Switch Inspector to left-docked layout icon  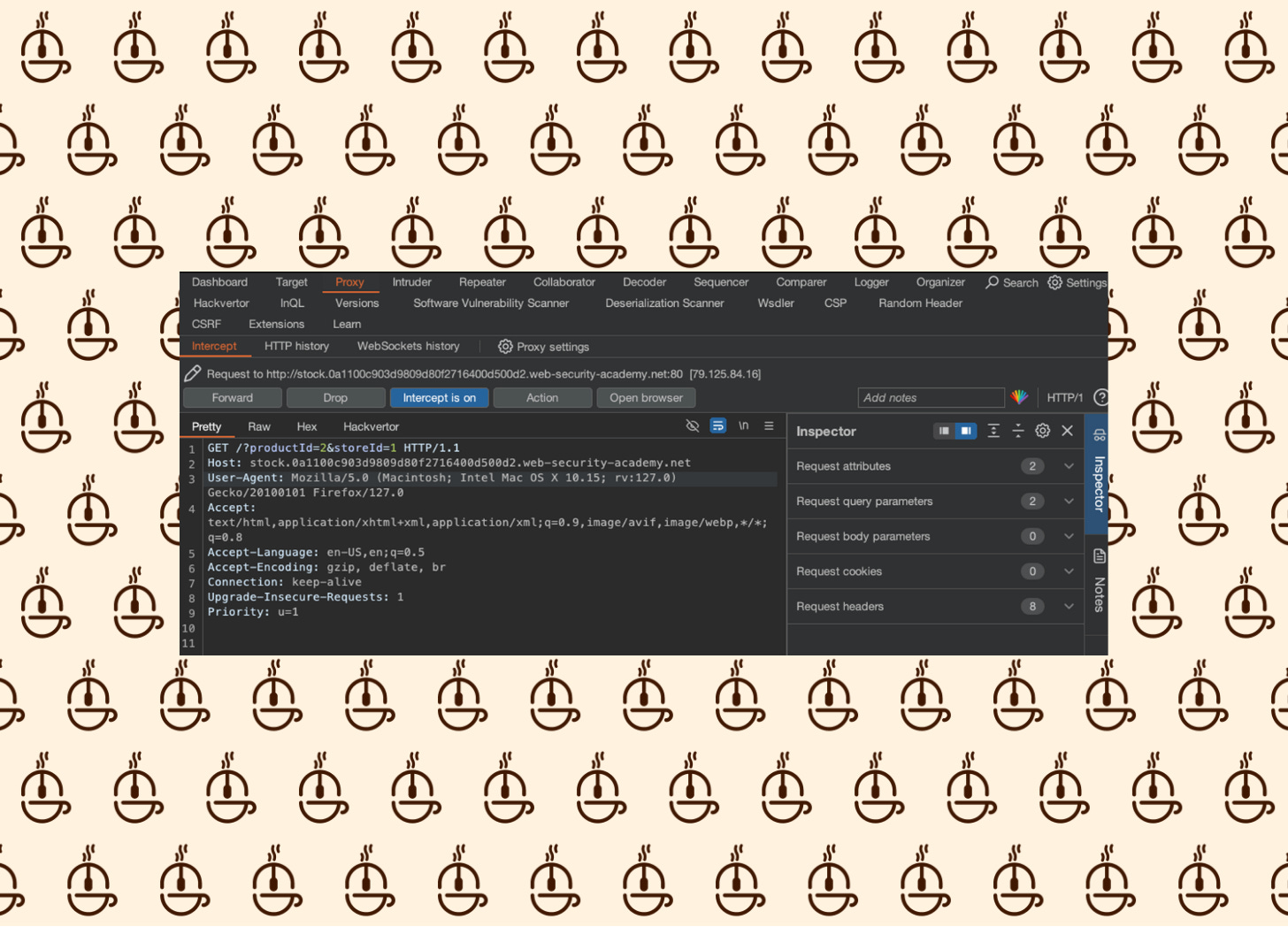[x=944, y=431]
